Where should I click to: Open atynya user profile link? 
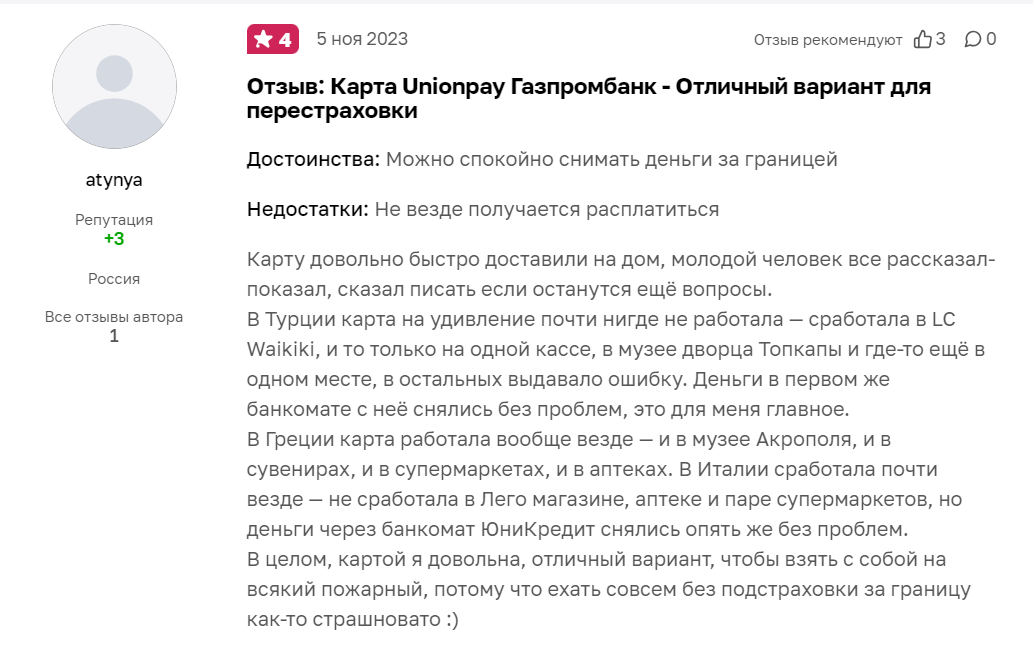pyautogui.click(x=114, y=181)
